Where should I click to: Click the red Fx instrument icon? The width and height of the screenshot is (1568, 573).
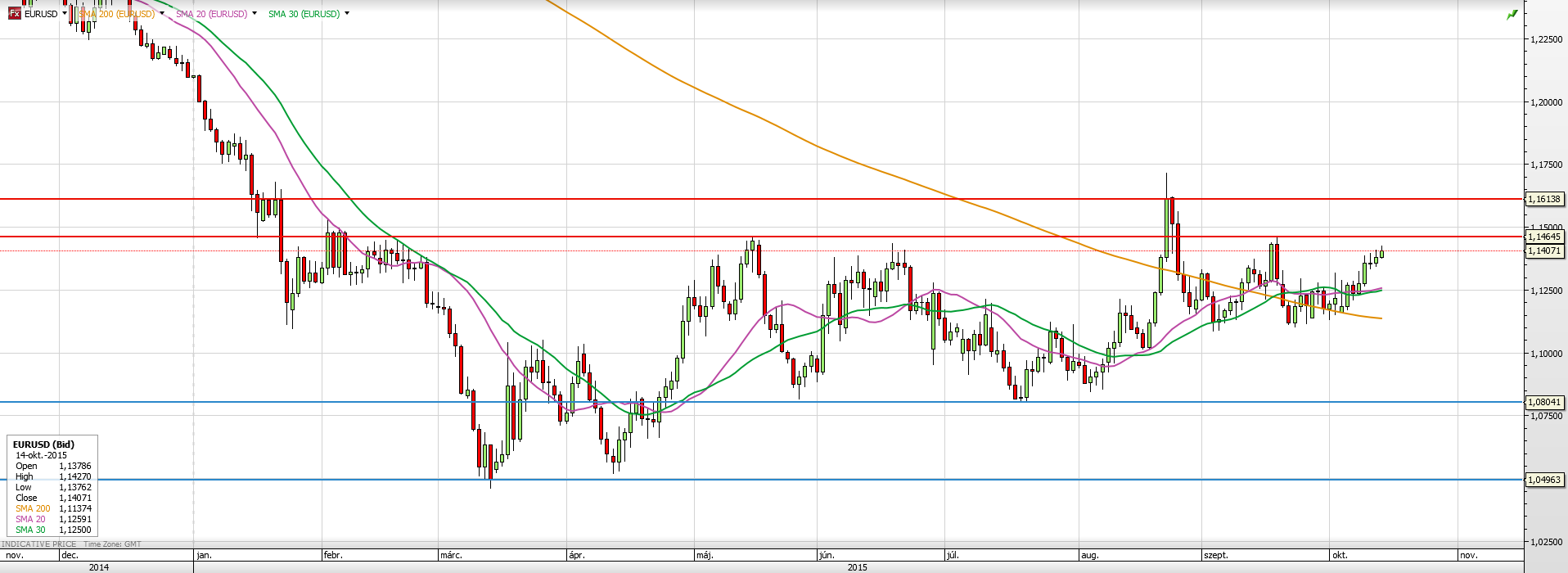15,13
